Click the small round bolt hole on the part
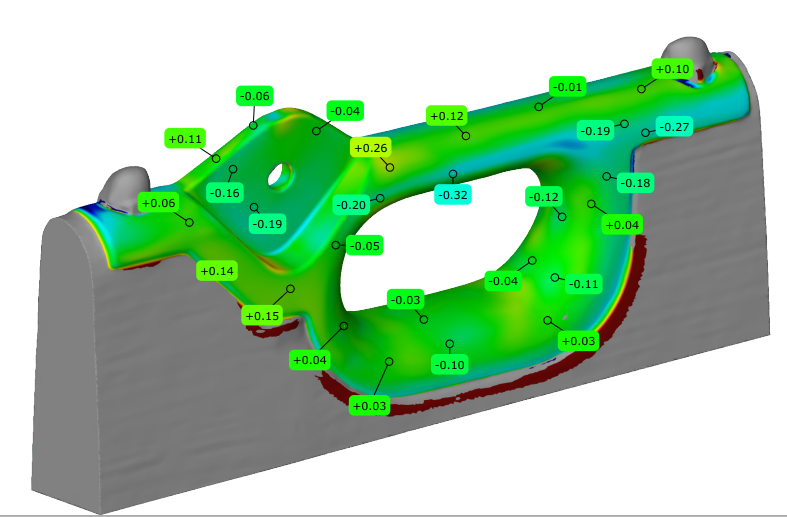The image size is (787, 517). point(281,176)
